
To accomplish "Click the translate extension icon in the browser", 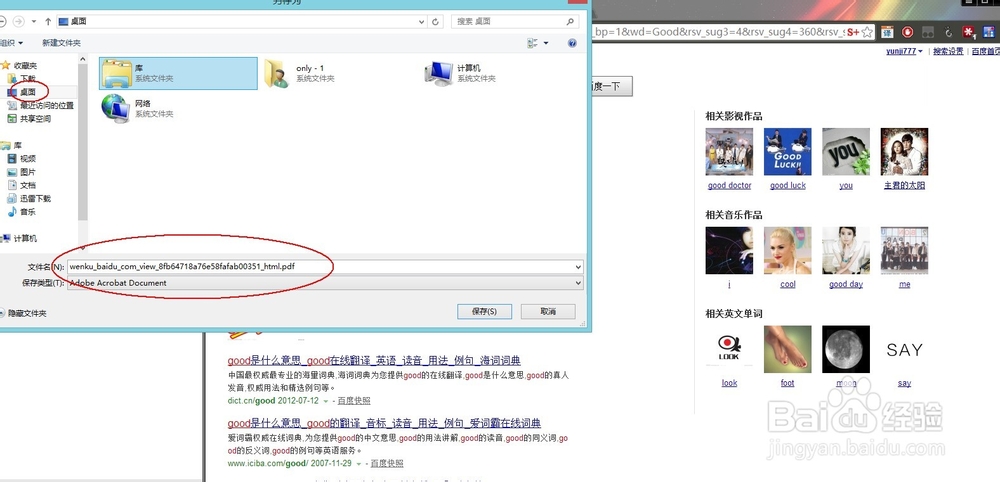I will tap(886, 32).
